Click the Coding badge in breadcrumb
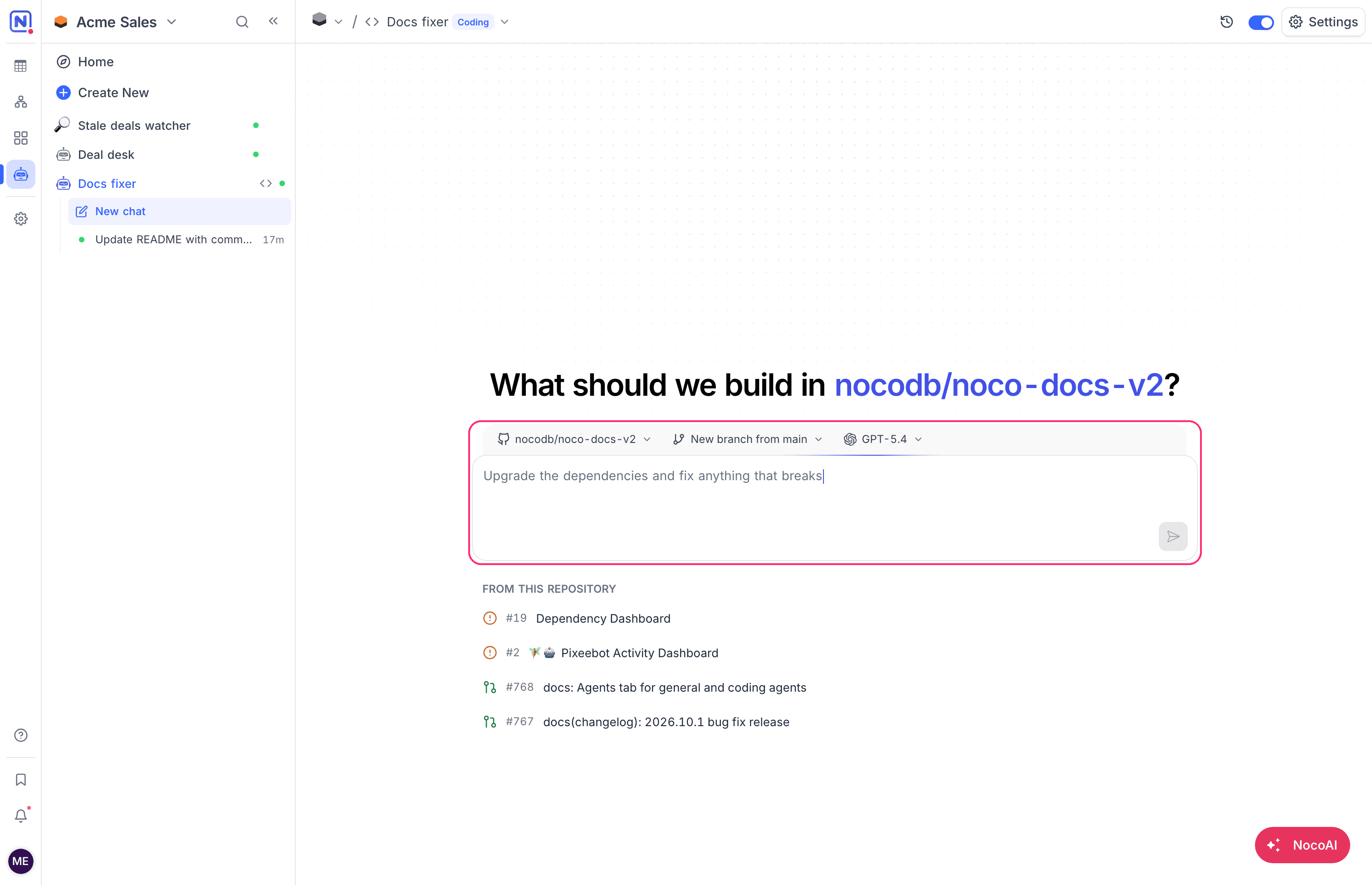This screenshot has height=885, width=1372. [x=473, y=22]
